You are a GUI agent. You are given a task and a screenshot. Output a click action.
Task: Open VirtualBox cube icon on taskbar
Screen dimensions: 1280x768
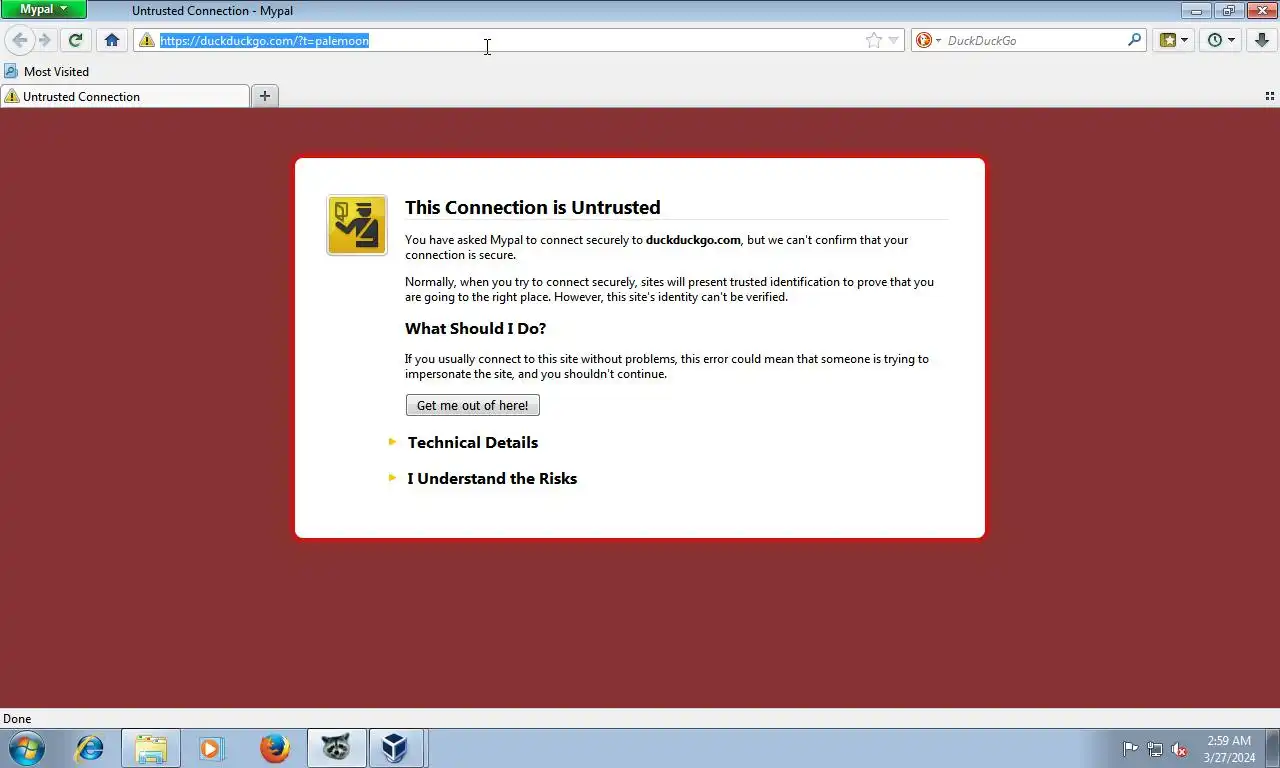click(396, 748)
